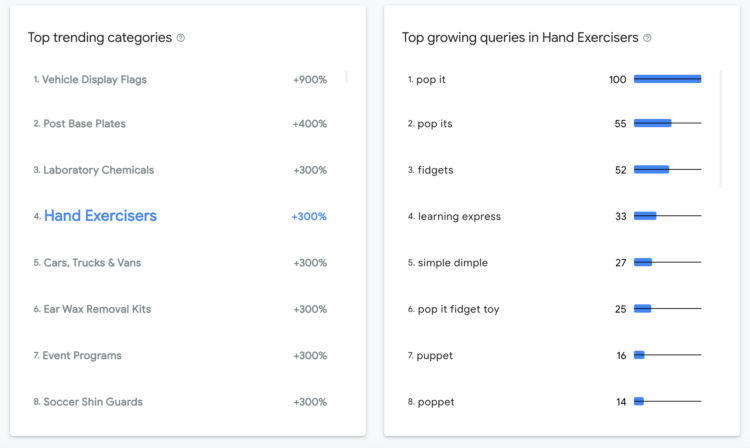Screen dimensions: 750x448
Task: Click the blue bar for 'puppet' query
Action: coord(639,355)
